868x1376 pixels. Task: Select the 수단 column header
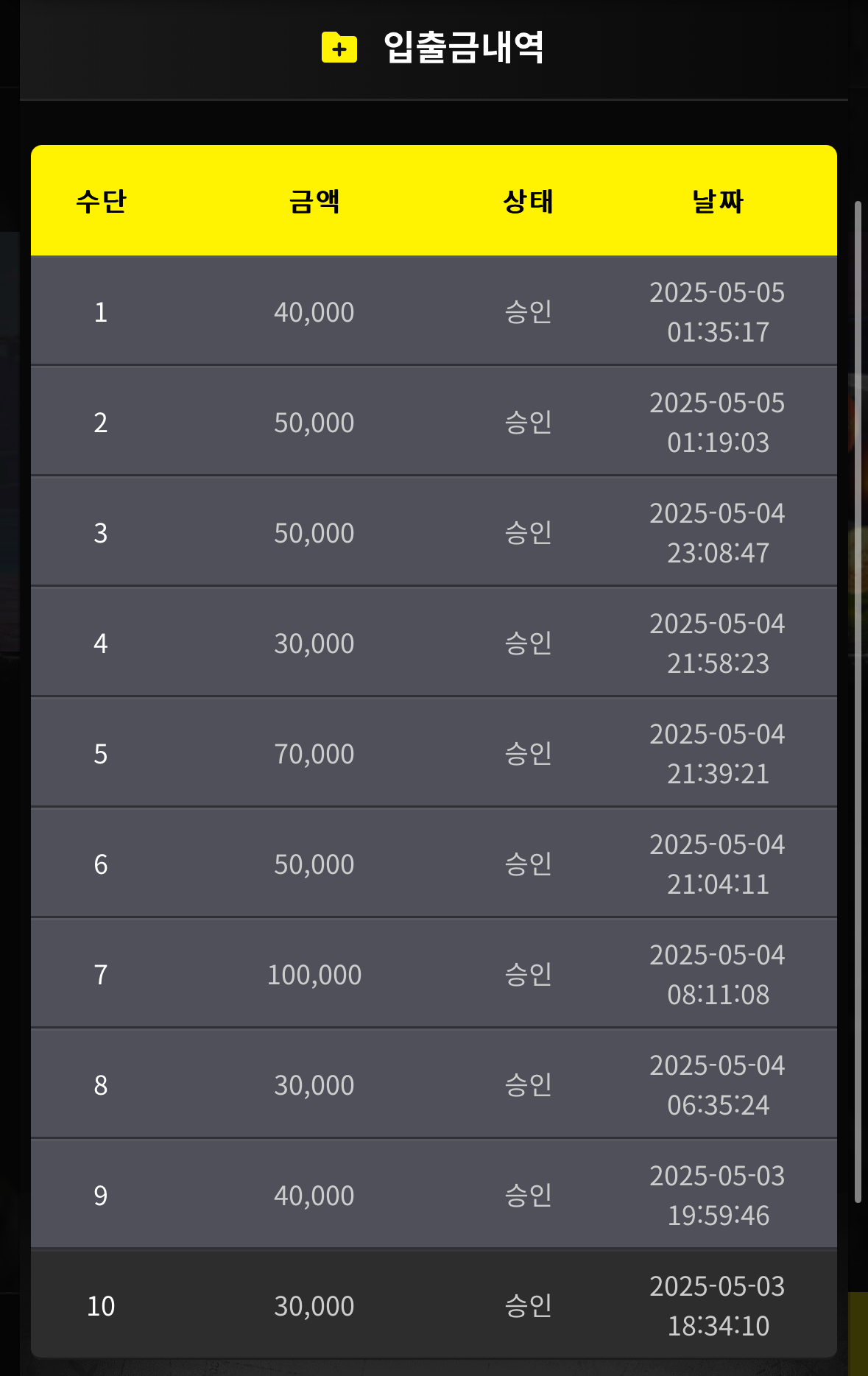click(x=101, y=201)
